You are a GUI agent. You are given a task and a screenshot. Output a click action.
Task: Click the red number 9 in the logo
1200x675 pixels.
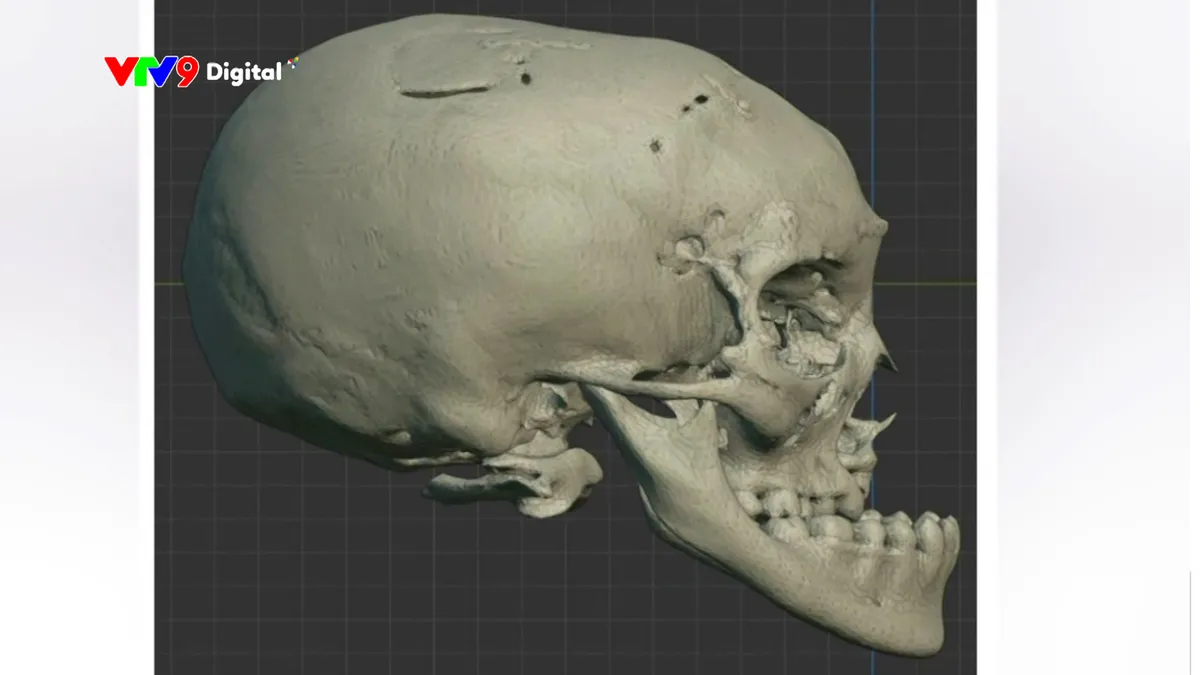(187, 72)
